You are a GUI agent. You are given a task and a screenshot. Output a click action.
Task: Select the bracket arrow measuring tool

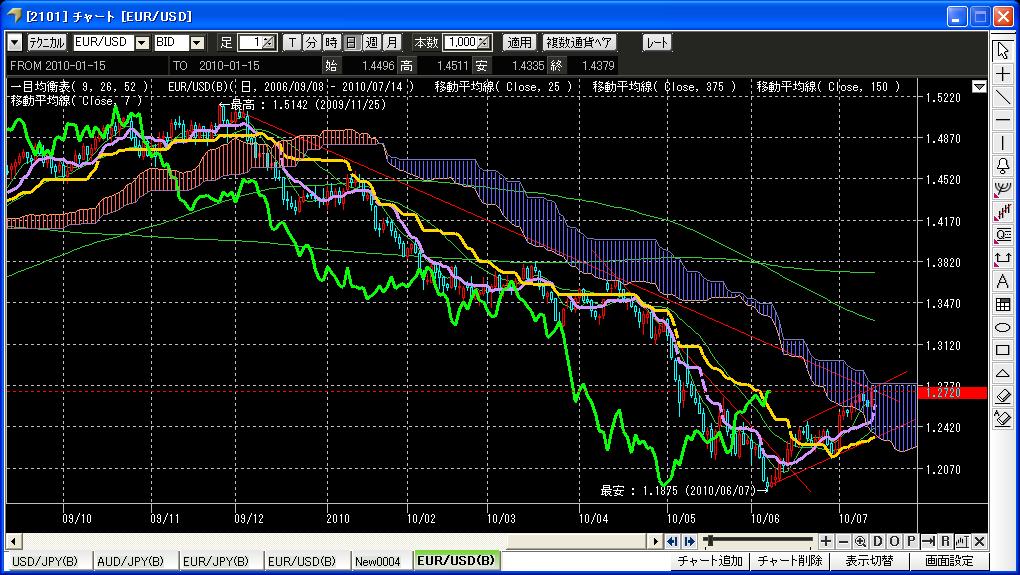[x=1002, y=258]
